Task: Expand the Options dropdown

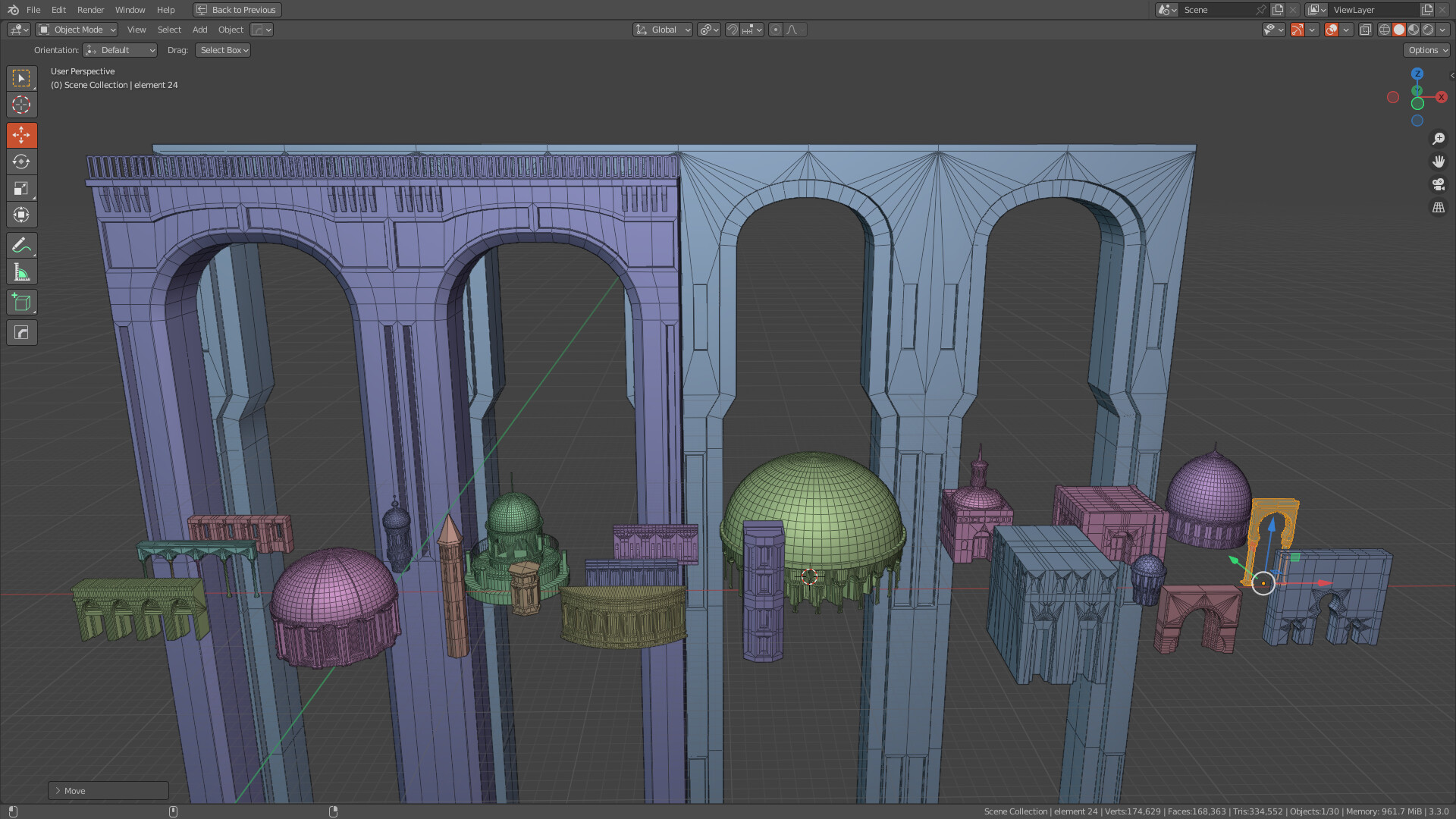Action: click(x=1427, y=50)
